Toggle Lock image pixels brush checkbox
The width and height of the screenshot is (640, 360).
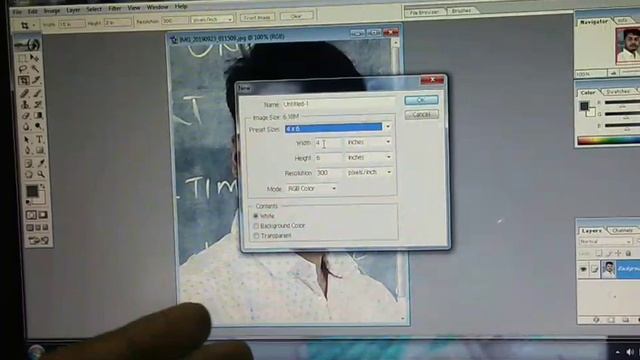point(609,253)
